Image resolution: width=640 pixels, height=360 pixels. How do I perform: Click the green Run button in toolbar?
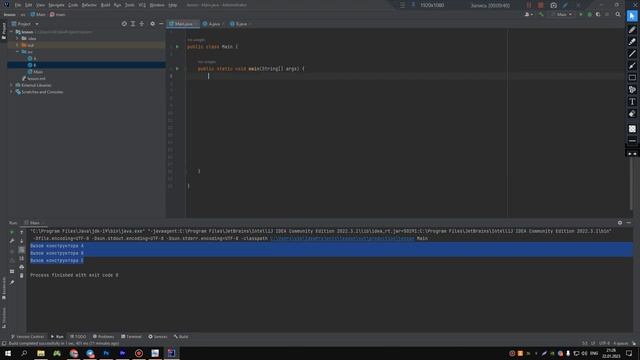581,15
